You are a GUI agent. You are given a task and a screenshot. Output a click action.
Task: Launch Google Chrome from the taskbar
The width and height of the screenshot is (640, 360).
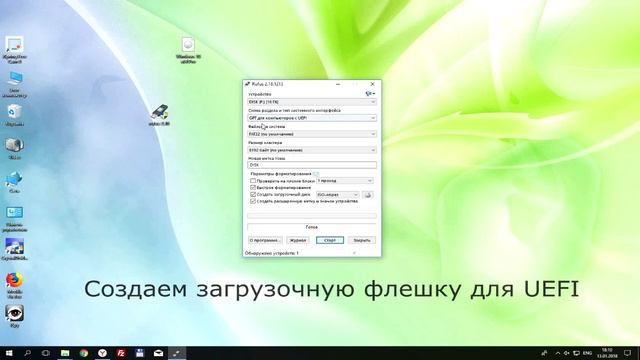click(84, 353)
